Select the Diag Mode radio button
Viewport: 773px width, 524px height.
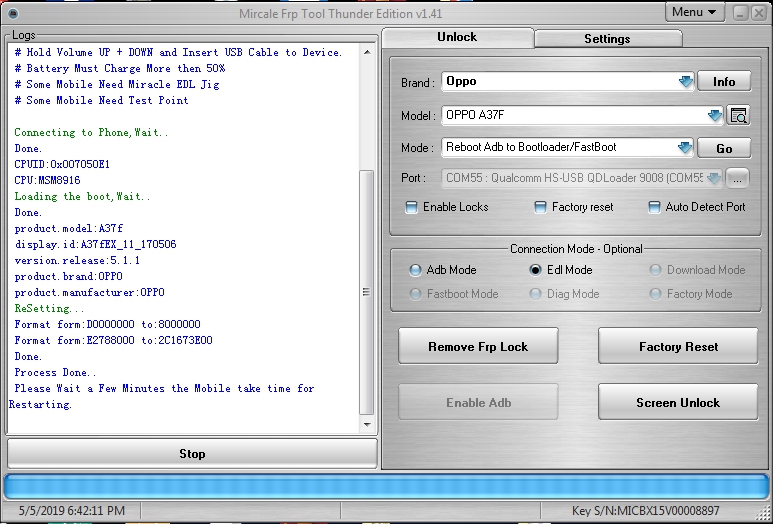[x=535, y=294]
